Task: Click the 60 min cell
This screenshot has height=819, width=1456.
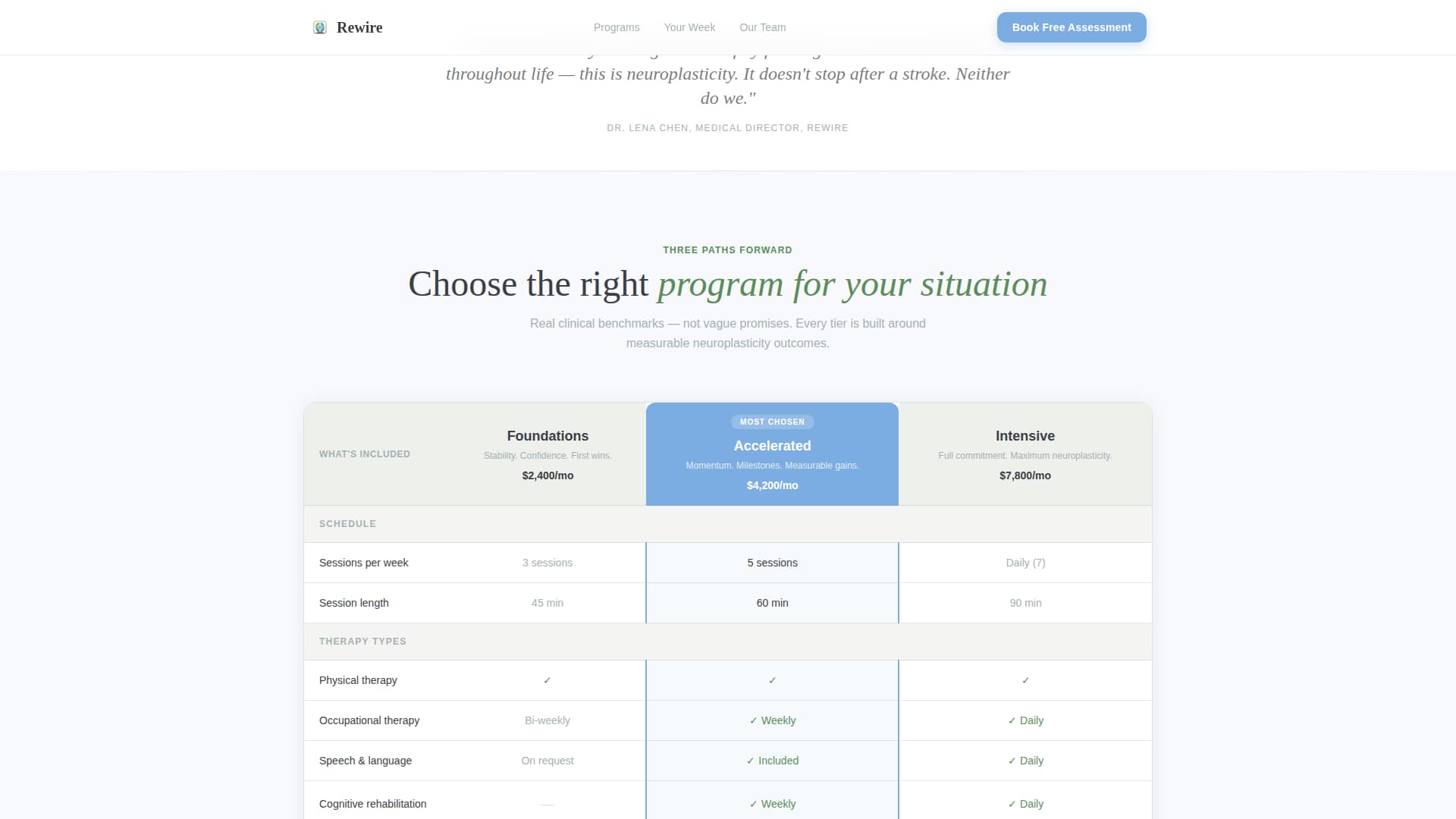Action: 772,603
